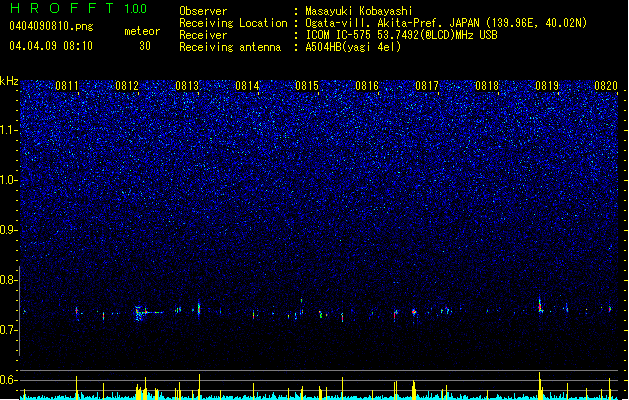Click the ICOM IC-575 receiver text

click(401, 35)
